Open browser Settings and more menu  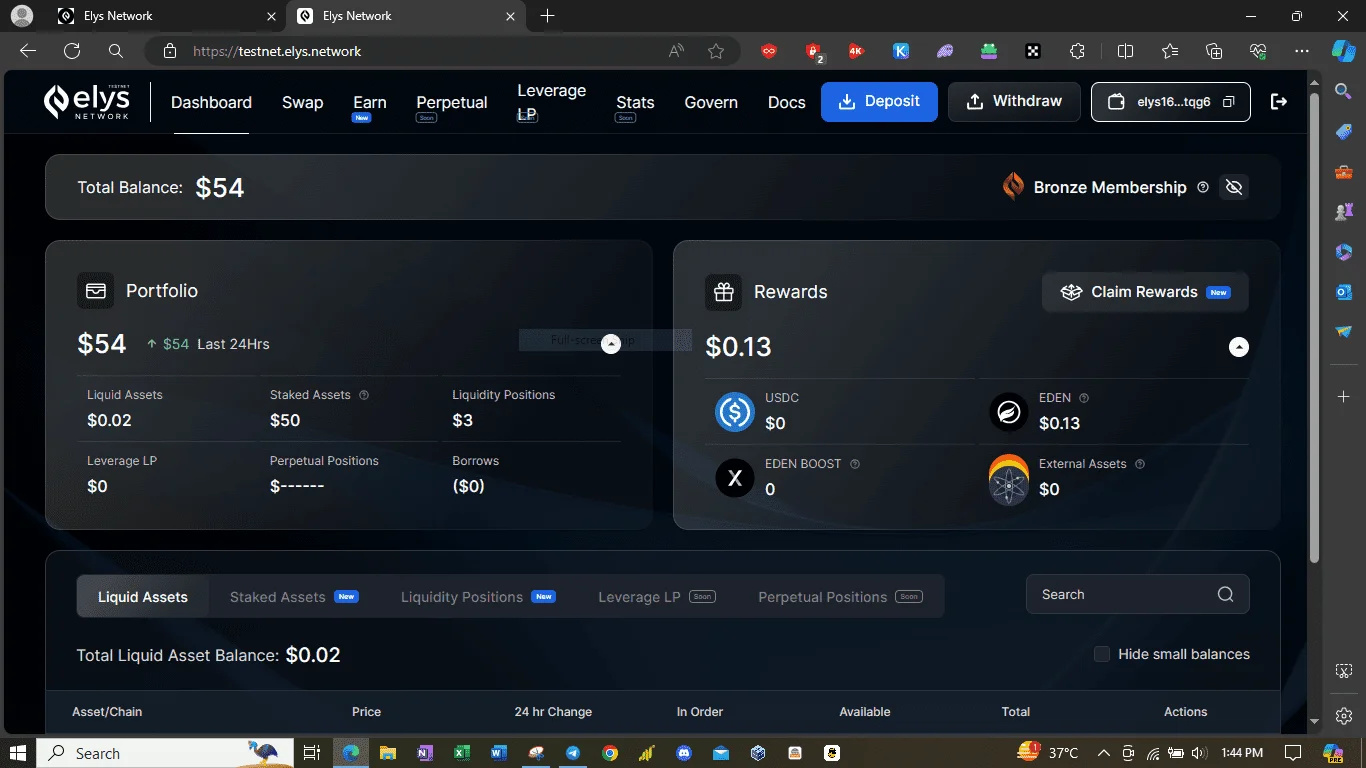point(1301,51)
